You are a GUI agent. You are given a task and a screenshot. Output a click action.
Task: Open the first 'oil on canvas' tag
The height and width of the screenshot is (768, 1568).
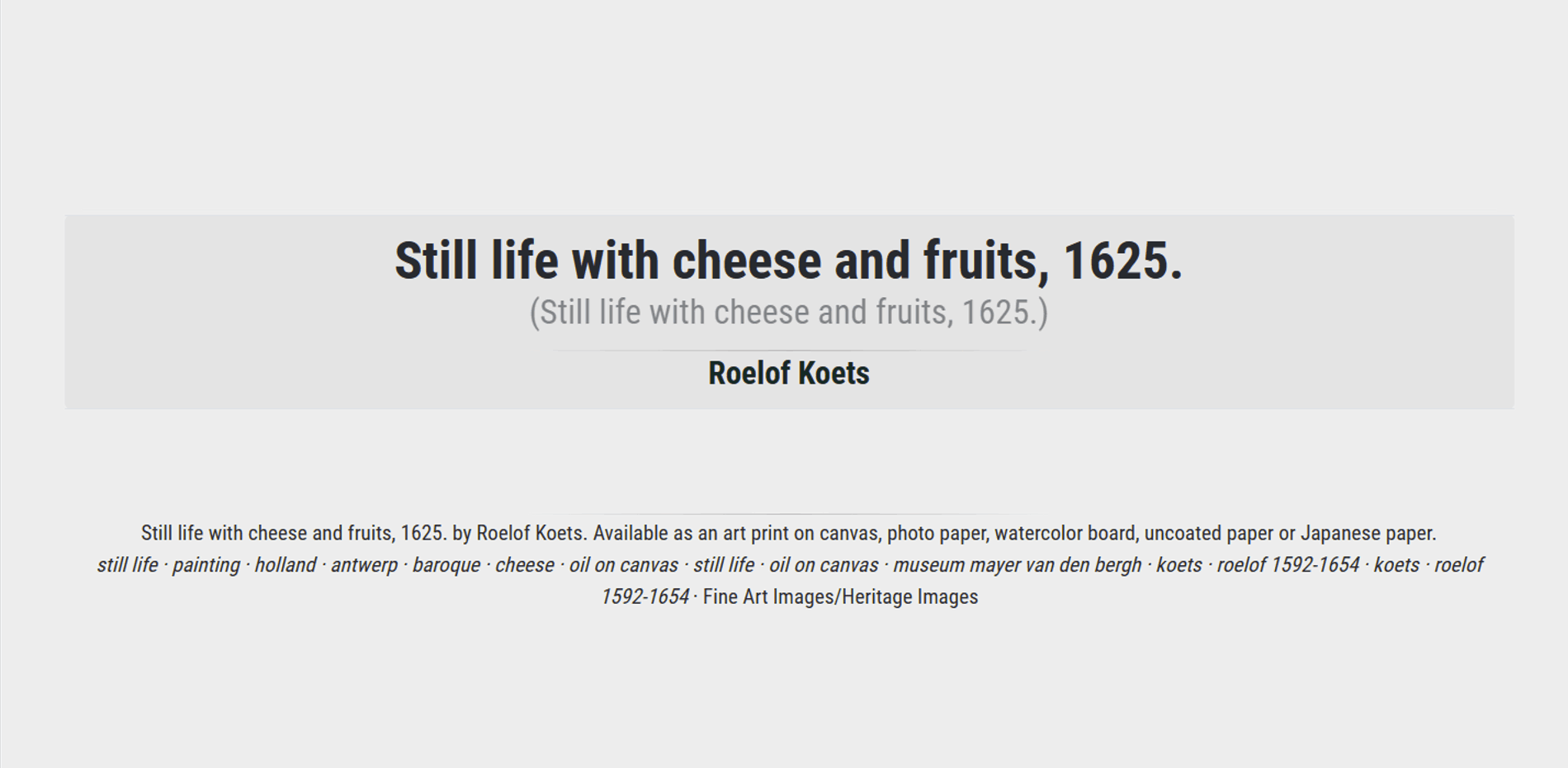pyautogui.click(x=624, y=565)
